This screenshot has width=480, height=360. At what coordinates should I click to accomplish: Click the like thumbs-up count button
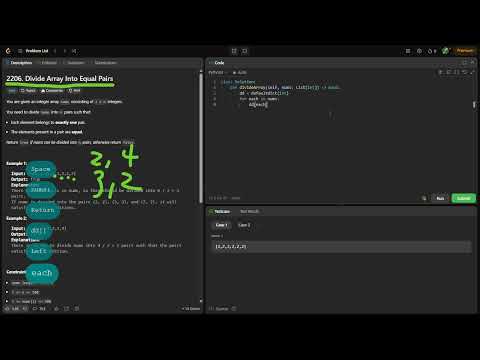tap(12, 309)
